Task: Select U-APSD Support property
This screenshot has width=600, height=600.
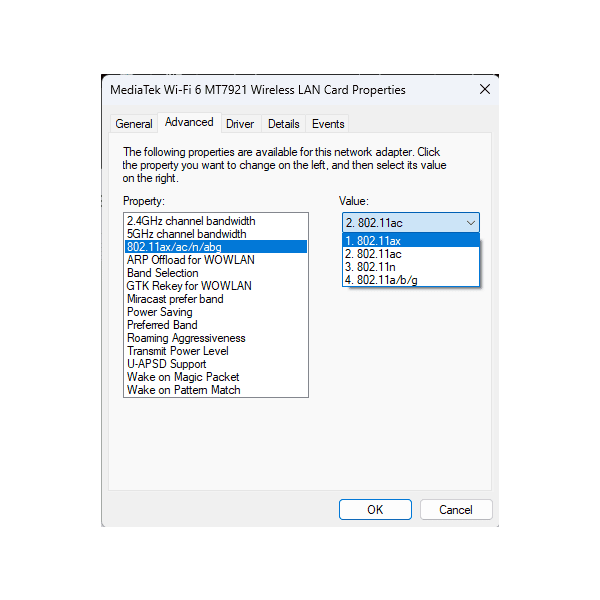Action: tap(216, 364)
